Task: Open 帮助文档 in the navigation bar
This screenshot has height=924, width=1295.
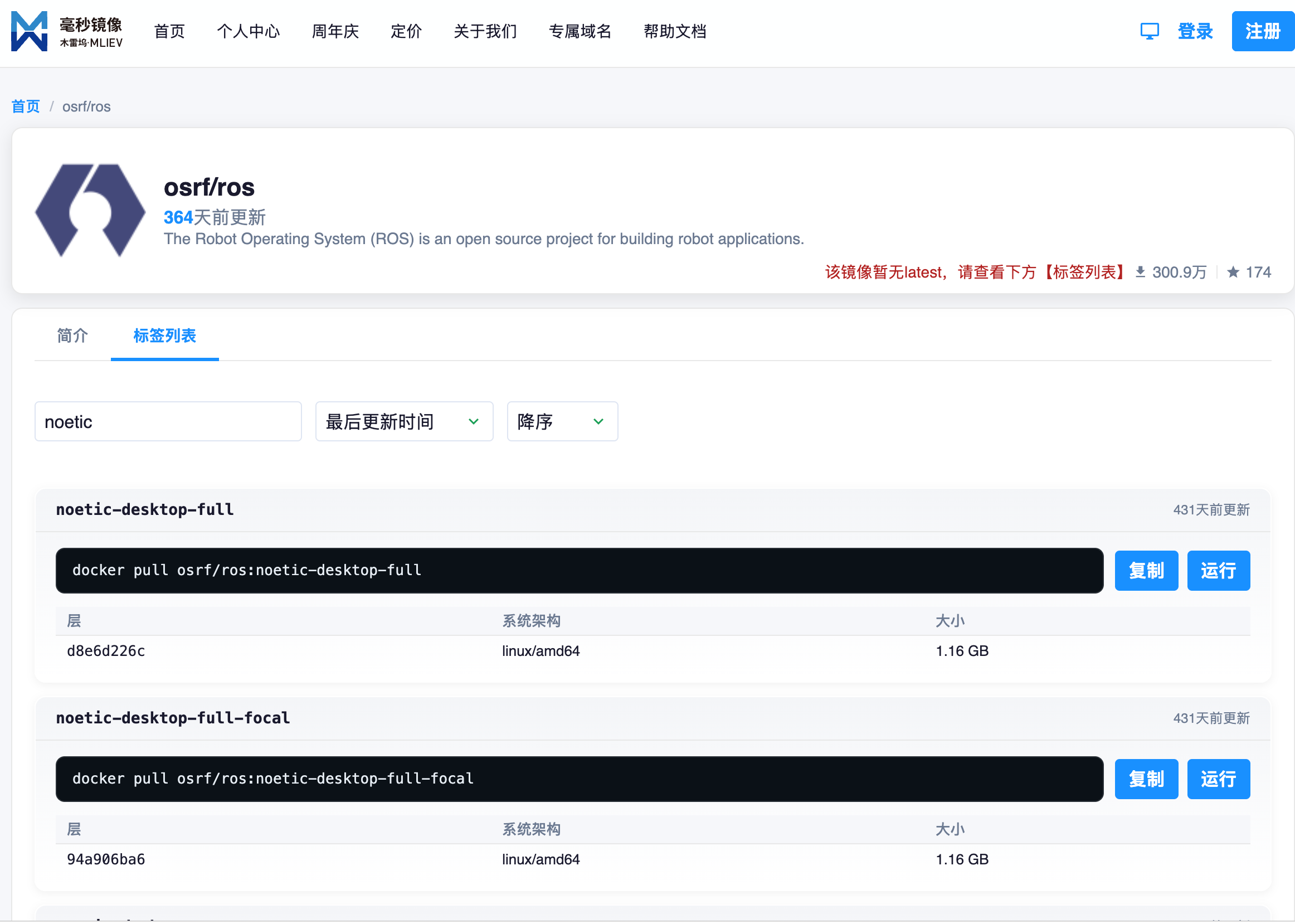Action: point(675,31)
